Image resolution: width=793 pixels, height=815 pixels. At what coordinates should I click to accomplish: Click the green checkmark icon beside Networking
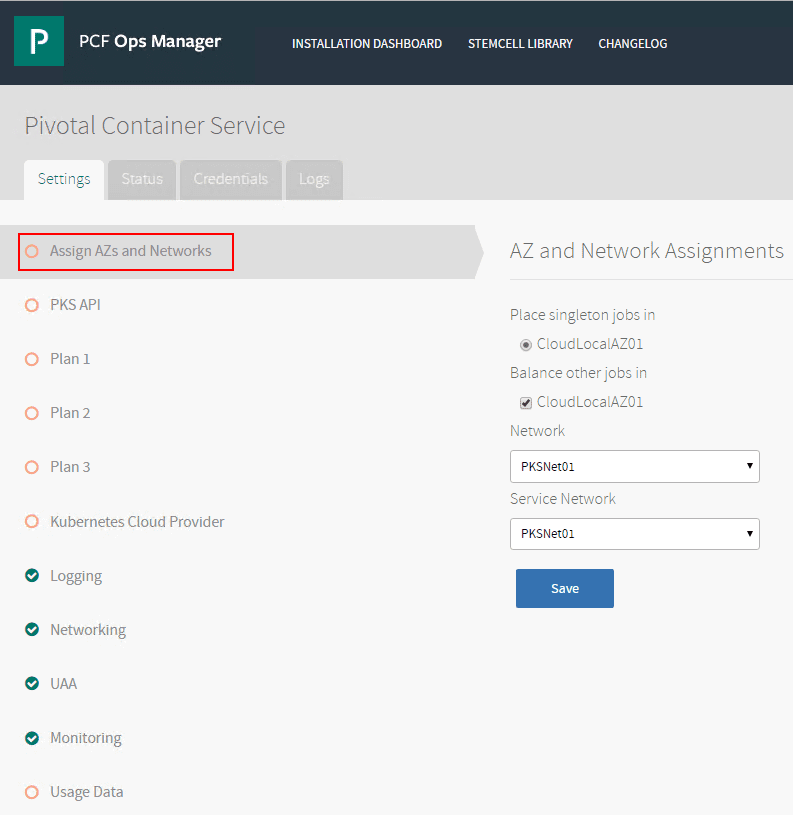pyautogui.click(x=32, y=630)
